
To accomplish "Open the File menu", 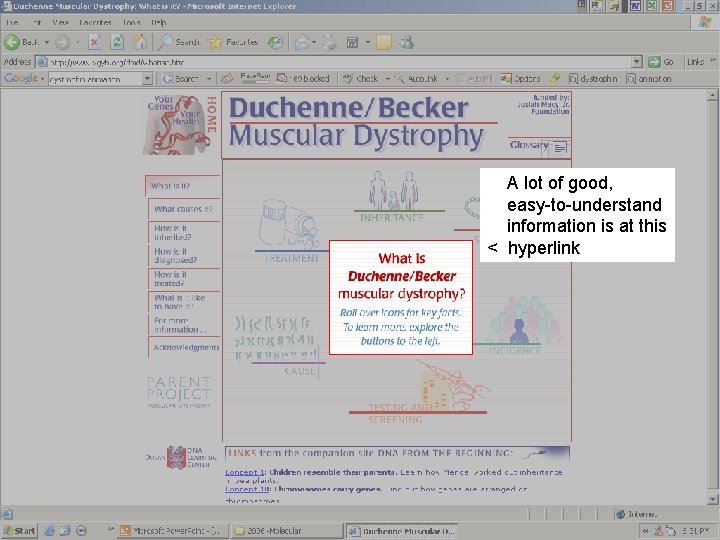I will pyautogui.click(x=12, y=22).
